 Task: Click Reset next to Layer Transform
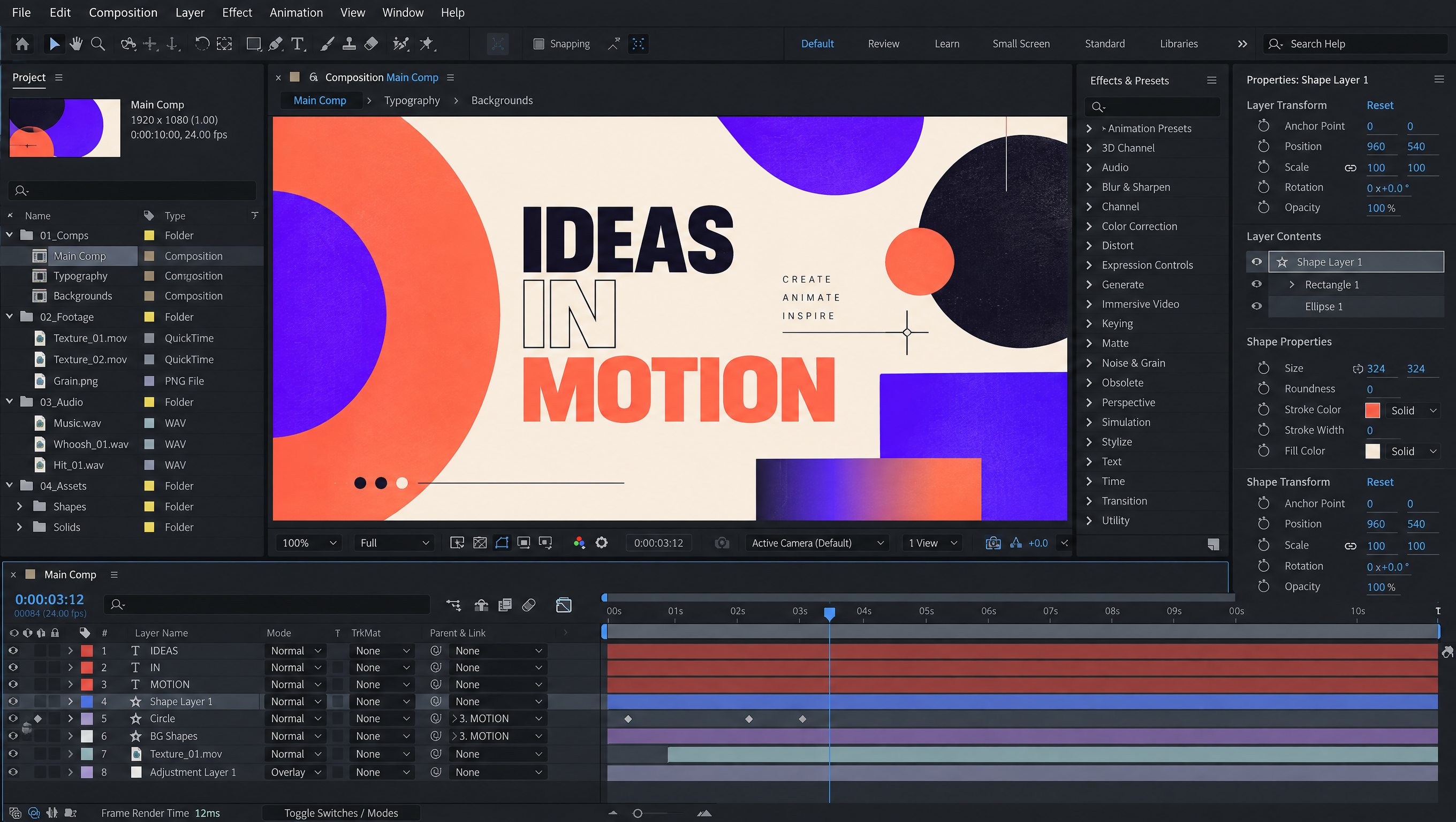tap(1379, 105)
